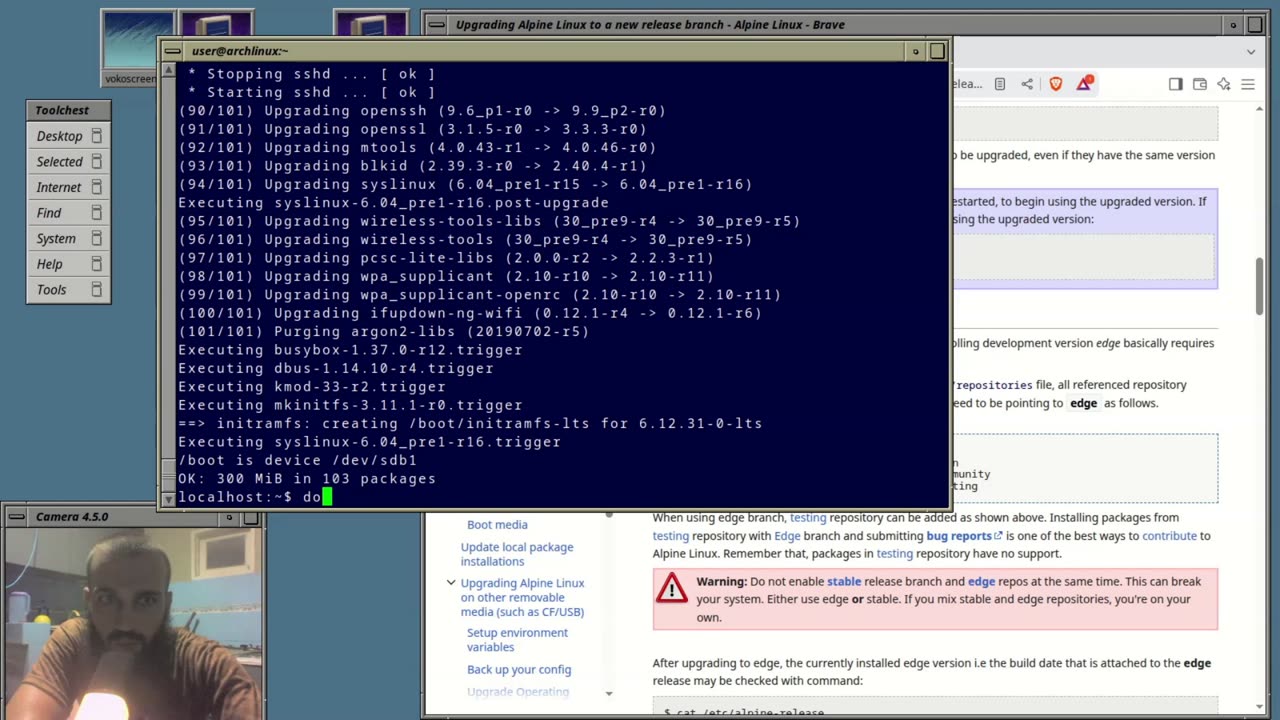
Task: Follow 'contribute' link in wiki text
Action: [1169, 536]
